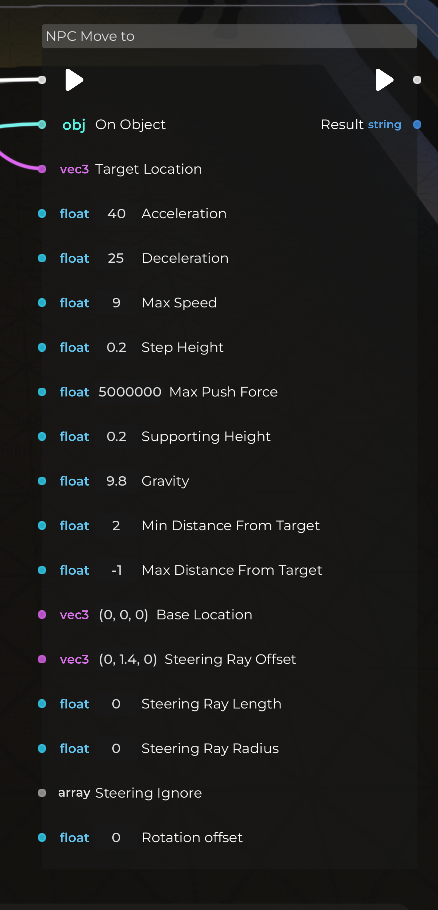Screen dimensions: 438x910
Task: Click the output execution arrow
Action: point(384,80)
